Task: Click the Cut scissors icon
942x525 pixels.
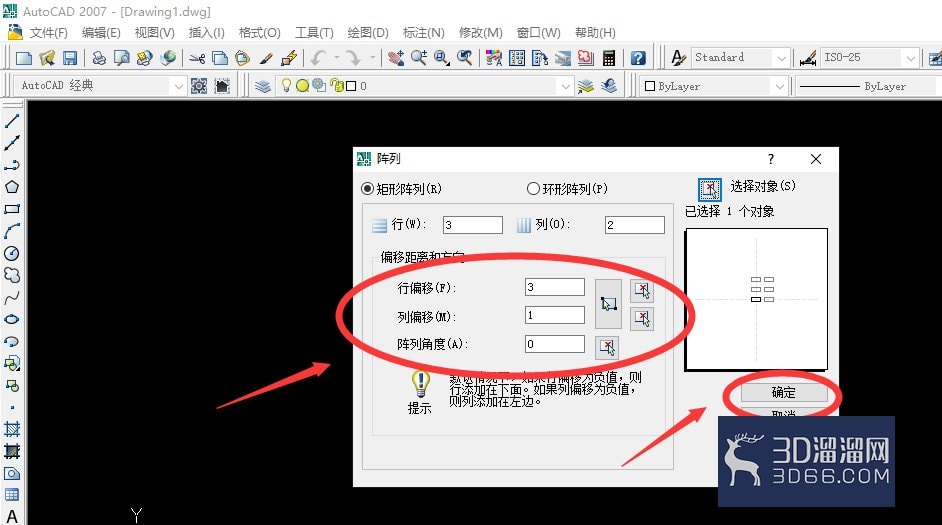Action: click(x=197, y=58)
